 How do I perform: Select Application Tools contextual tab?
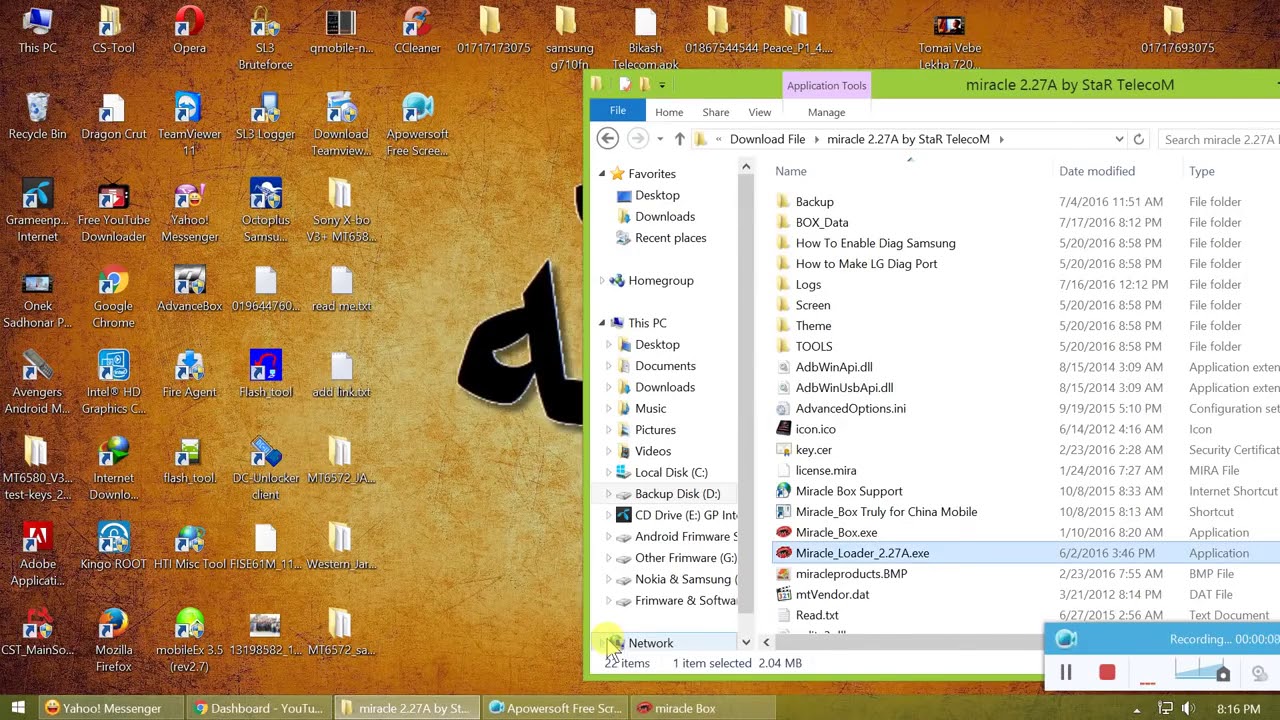coord(826,86)
